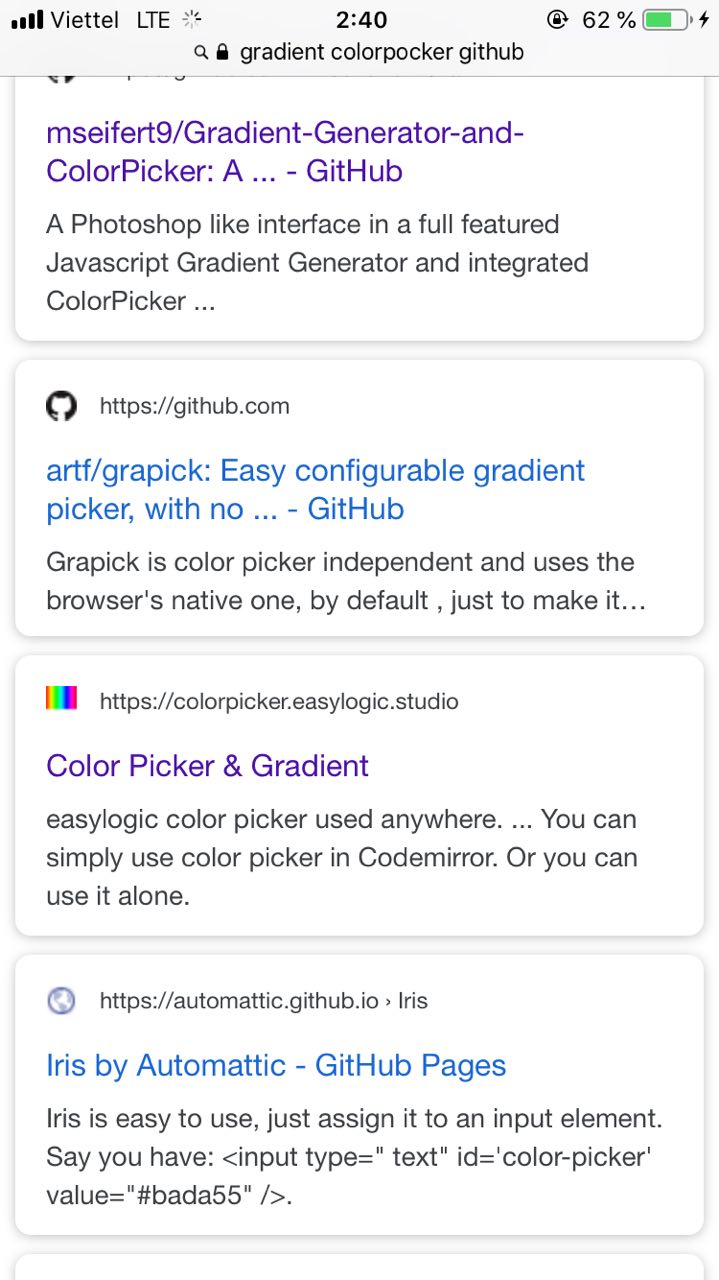This screenshot has height=1280, width=719.
Task: Tap the GitHub octocat favicon
Action: coord(61,406)
